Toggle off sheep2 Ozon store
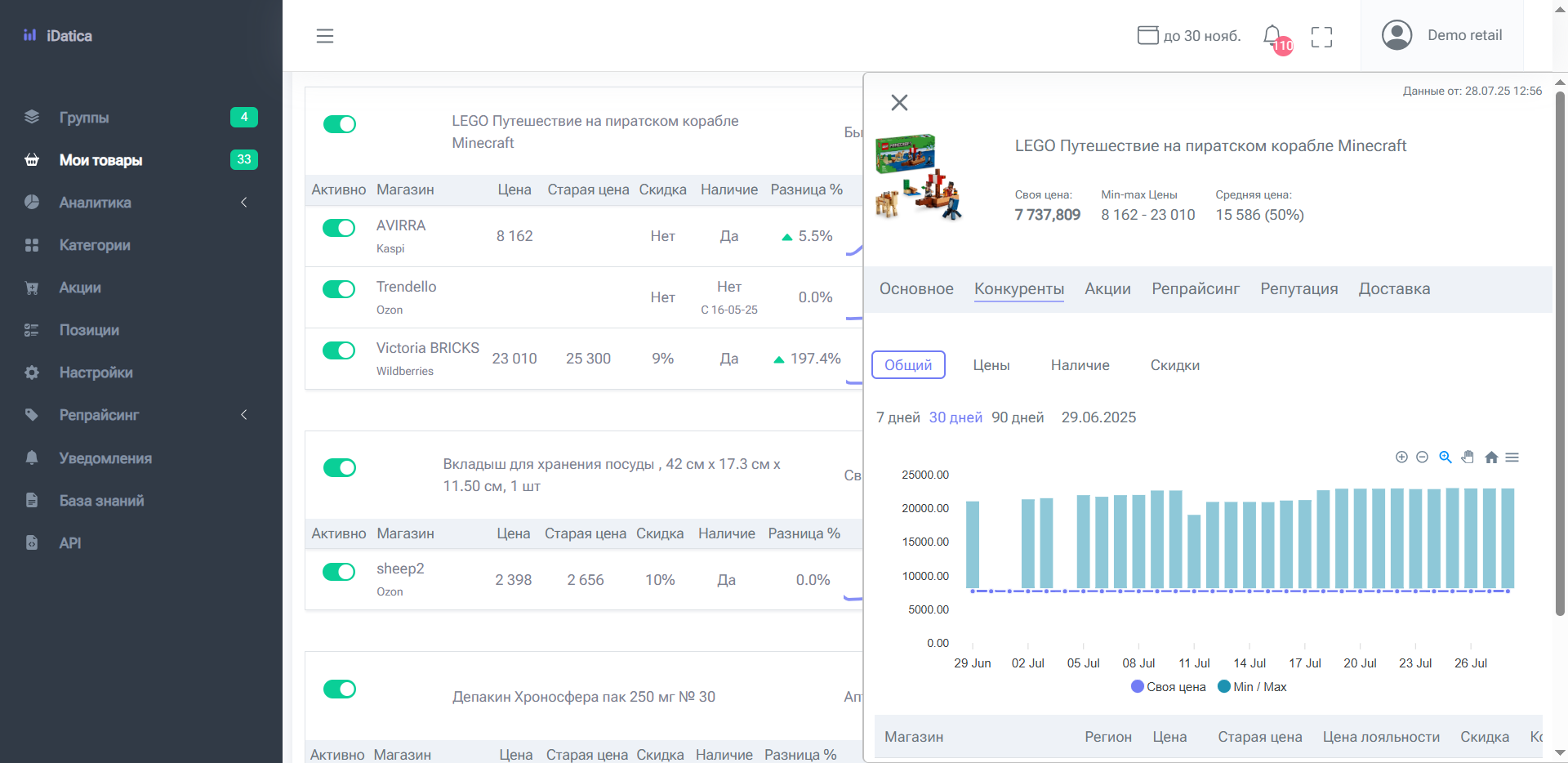Viewport: 1568px width, 763px height. [x=339, y=572]
